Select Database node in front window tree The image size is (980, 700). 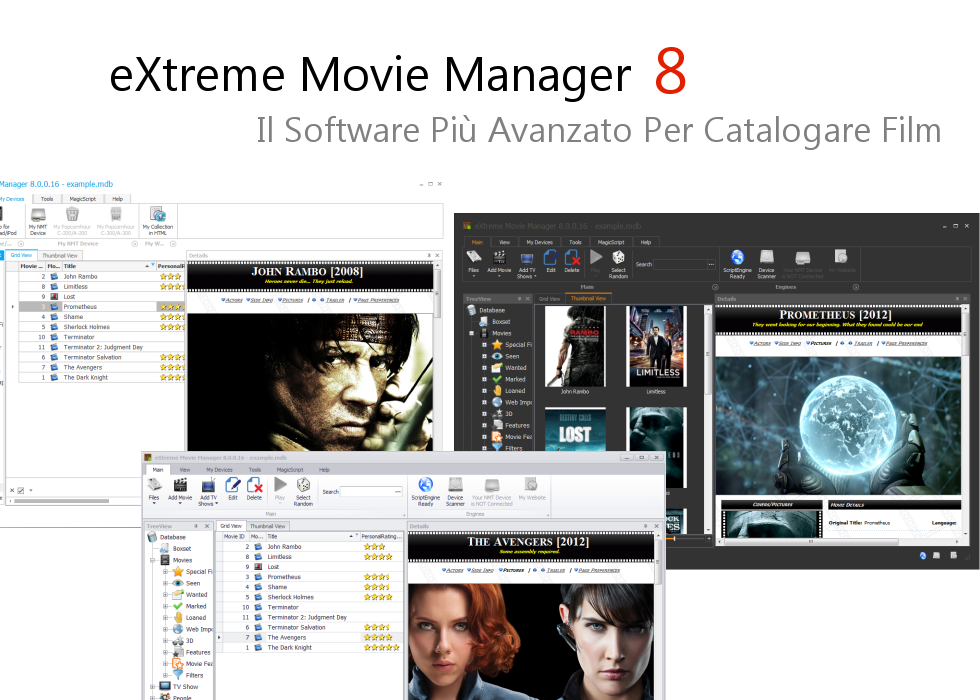tap(172, 537)
